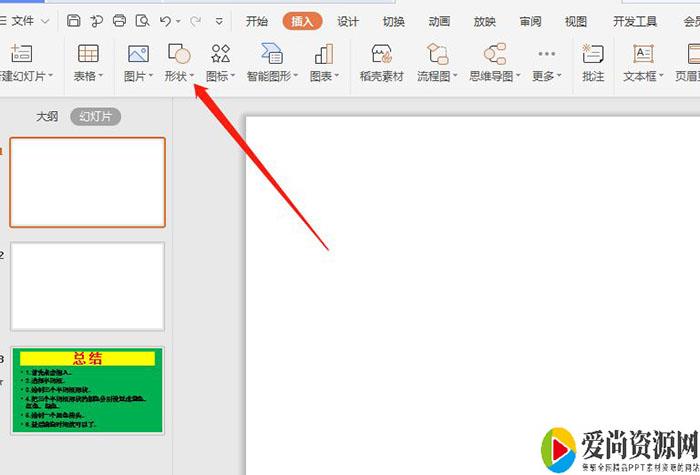Expand the 流程图 dropdown label
The image size is (700, 475).
[x=438, y=76]
